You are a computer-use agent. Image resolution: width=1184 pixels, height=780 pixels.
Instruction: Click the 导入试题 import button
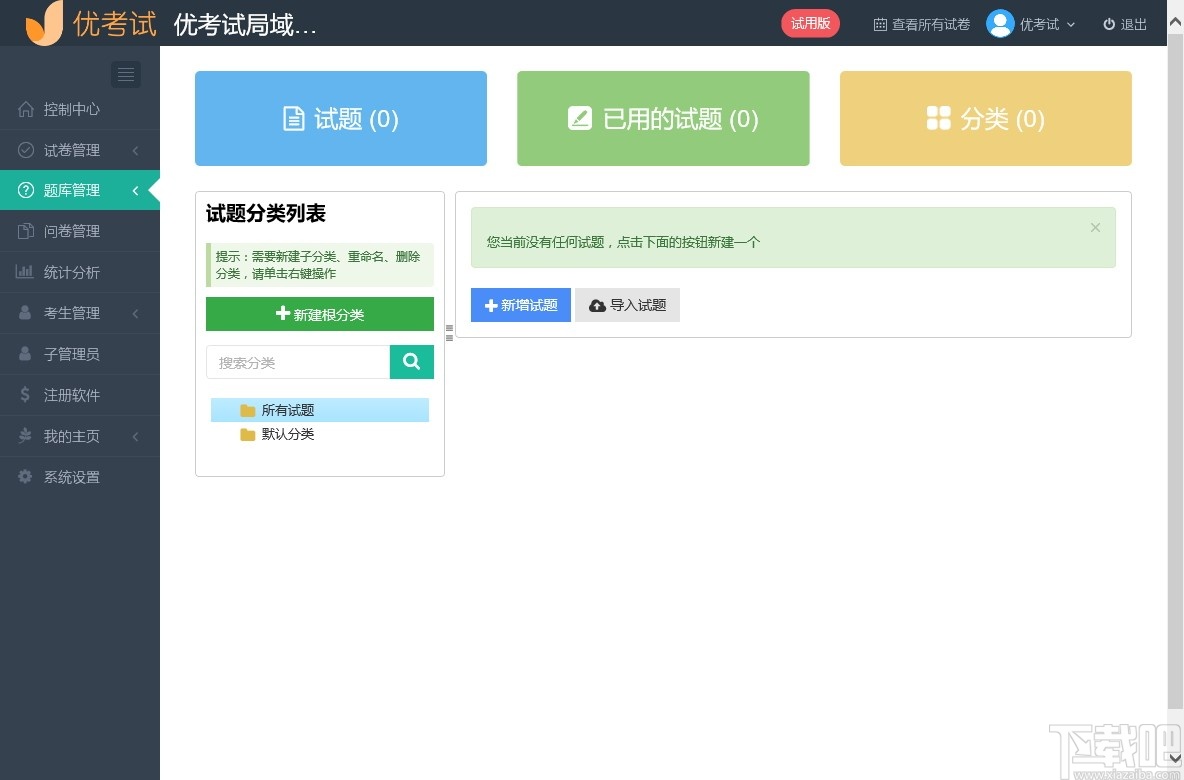click(627, 305)
